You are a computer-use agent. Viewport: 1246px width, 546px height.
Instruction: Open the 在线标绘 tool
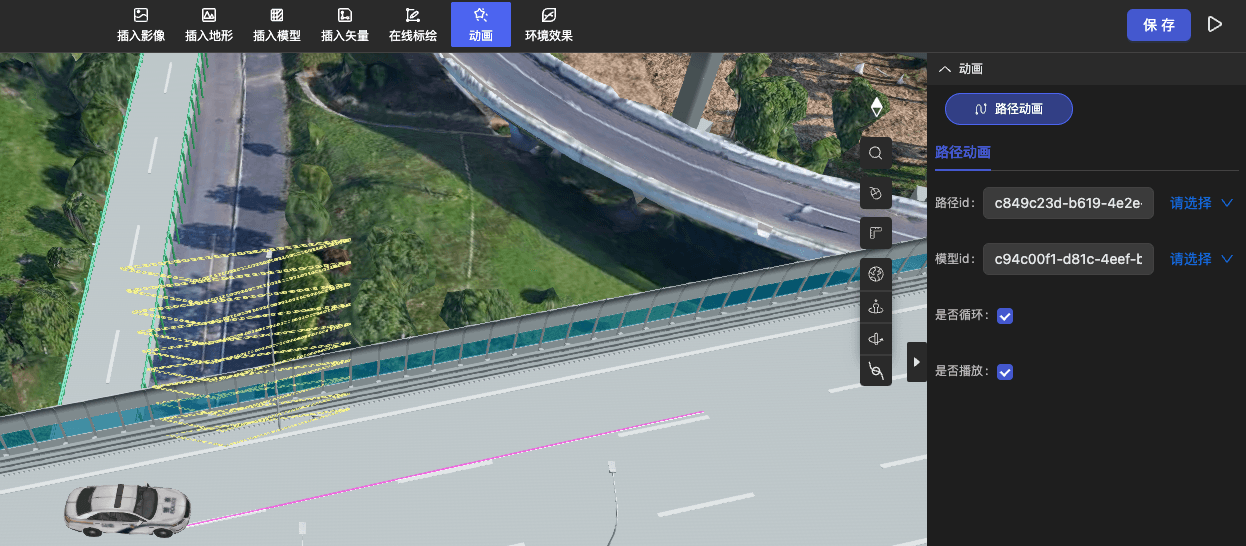point(412,25)
